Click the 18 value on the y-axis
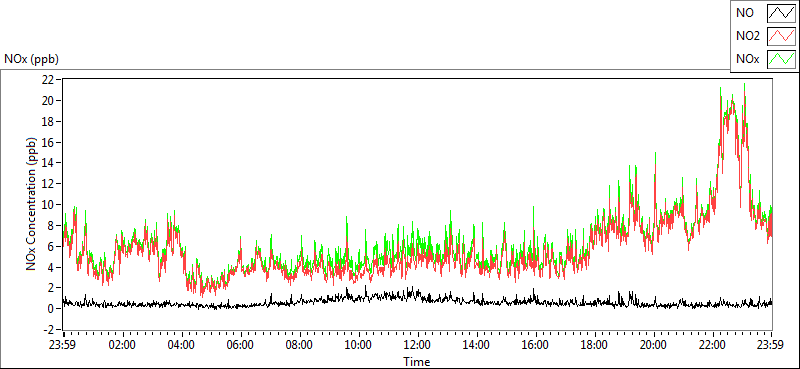 [49, 121]
